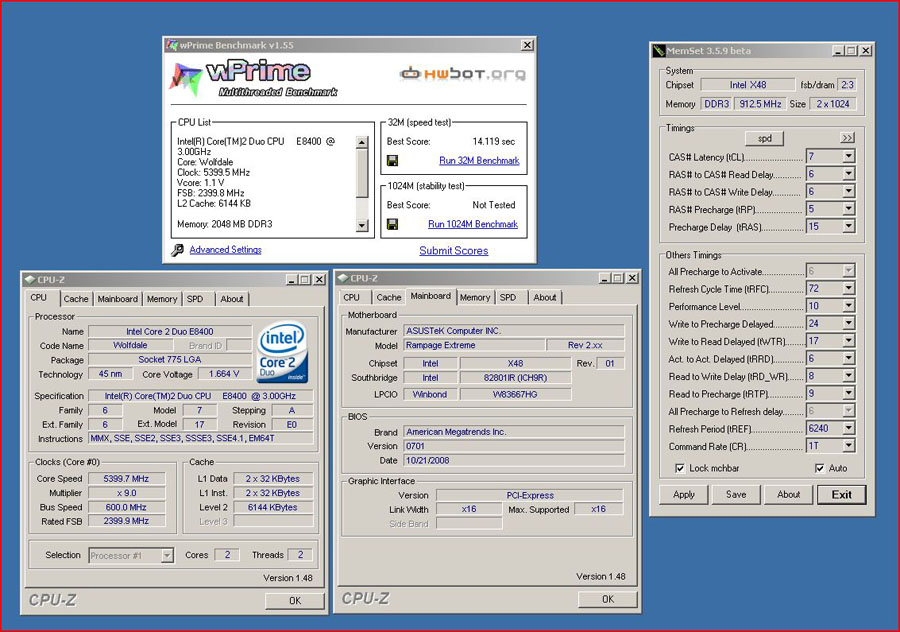Open the RAS# to CAS# Read Delay dropdown

pos(848,174)
